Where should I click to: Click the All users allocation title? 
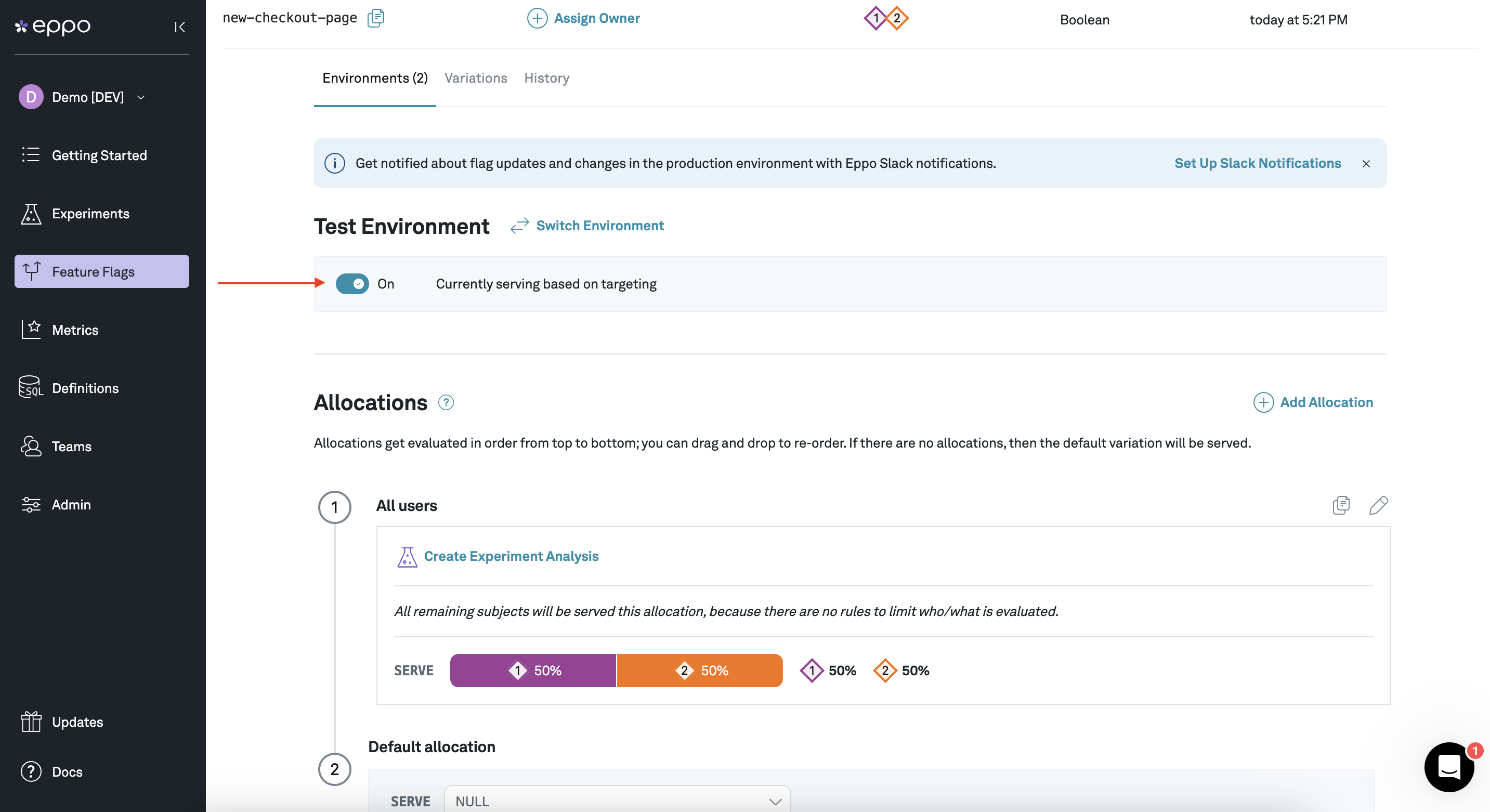(x=407, y=505)
